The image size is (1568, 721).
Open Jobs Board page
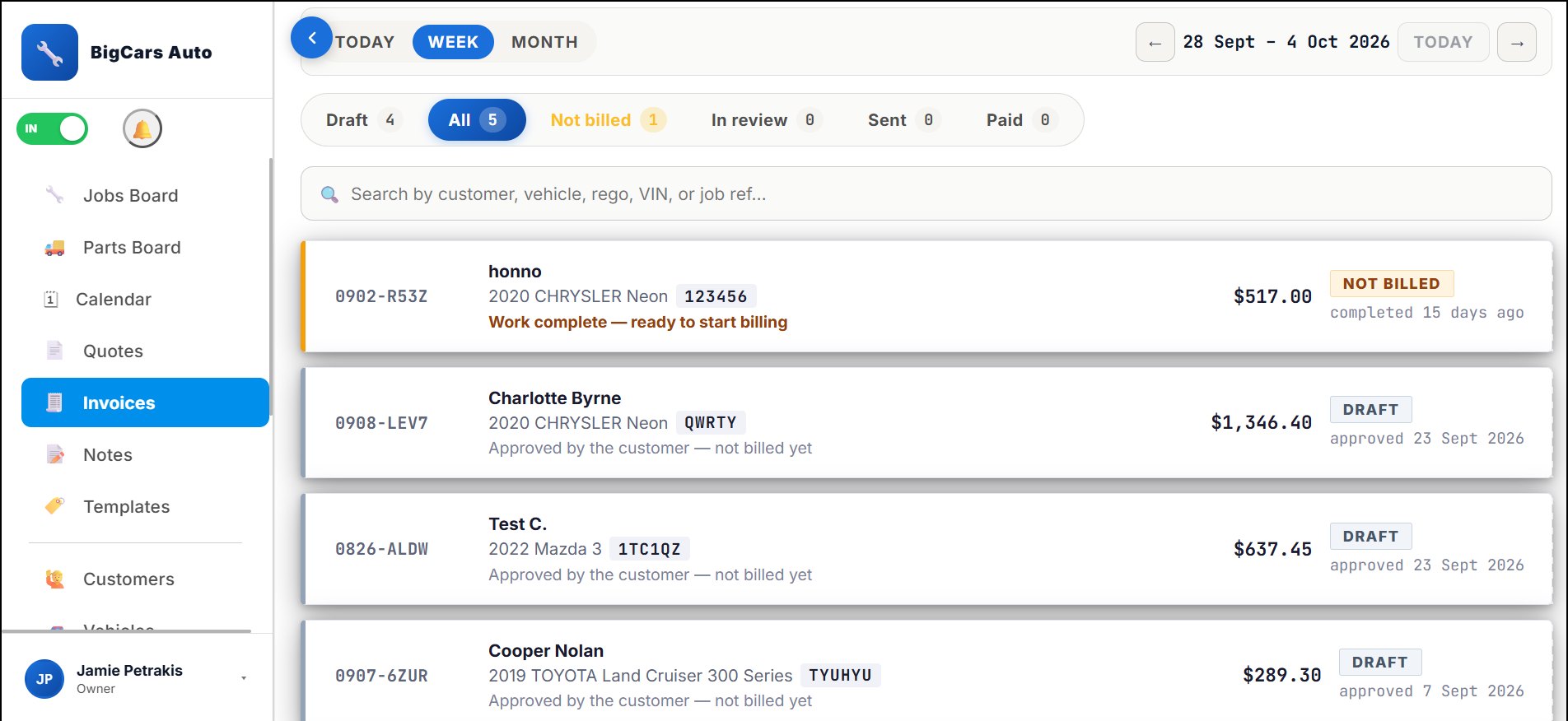click(x=145, y=195)
